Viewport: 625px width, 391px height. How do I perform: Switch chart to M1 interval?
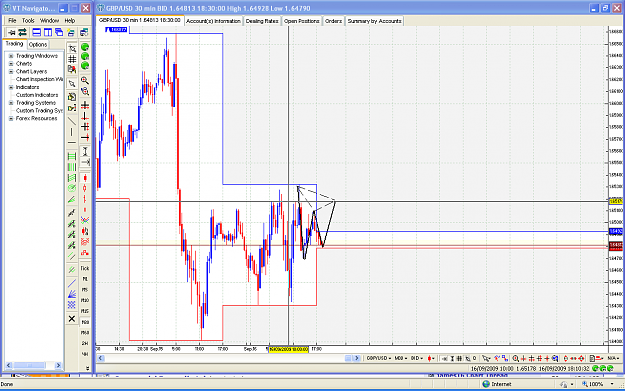pyautogui.click(x=85, y=279)
